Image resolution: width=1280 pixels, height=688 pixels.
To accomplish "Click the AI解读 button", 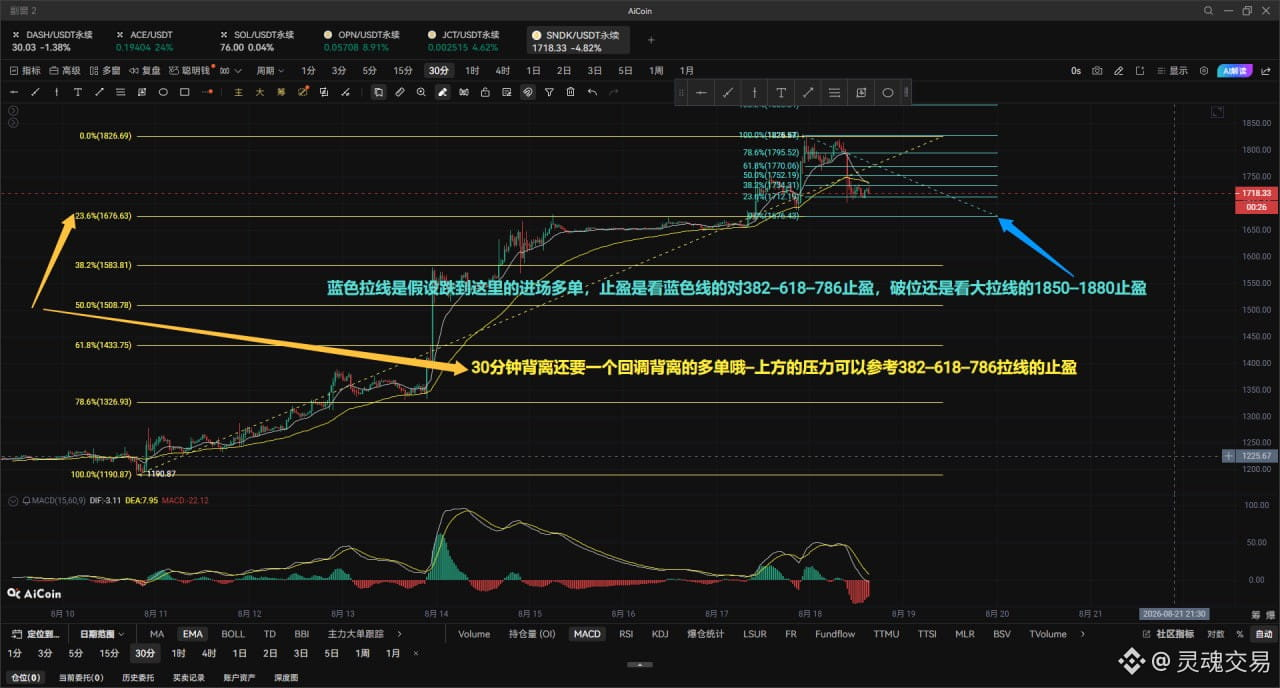I will [x=1234, y=71].
